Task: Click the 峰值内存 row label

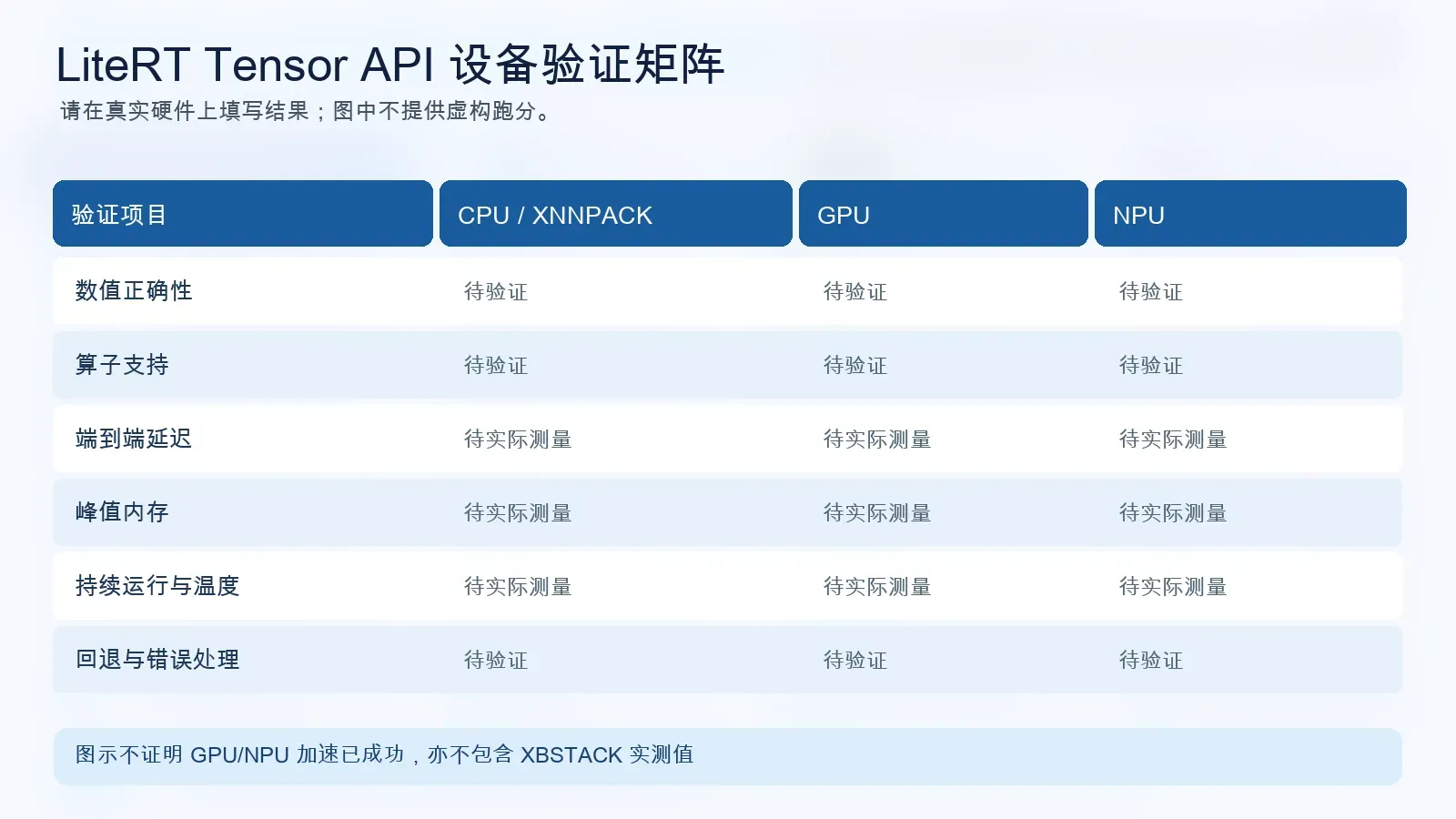Action: (x=122, y=512)
